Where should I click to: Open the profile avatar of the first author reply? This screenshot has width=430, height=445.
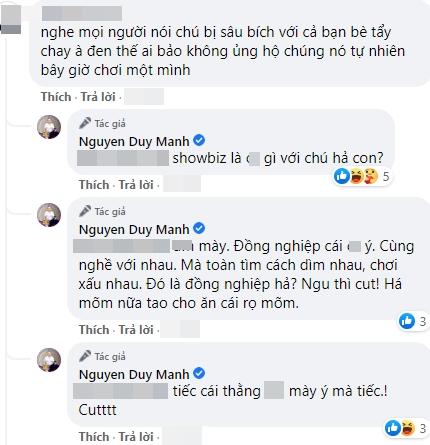pos(49,127)
